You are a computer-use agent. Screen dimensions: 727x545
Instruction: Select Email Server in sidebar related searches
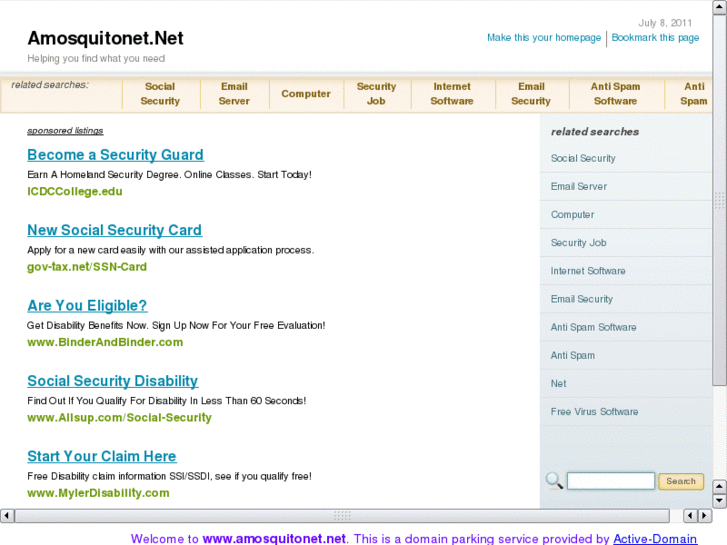pos(579,186)
